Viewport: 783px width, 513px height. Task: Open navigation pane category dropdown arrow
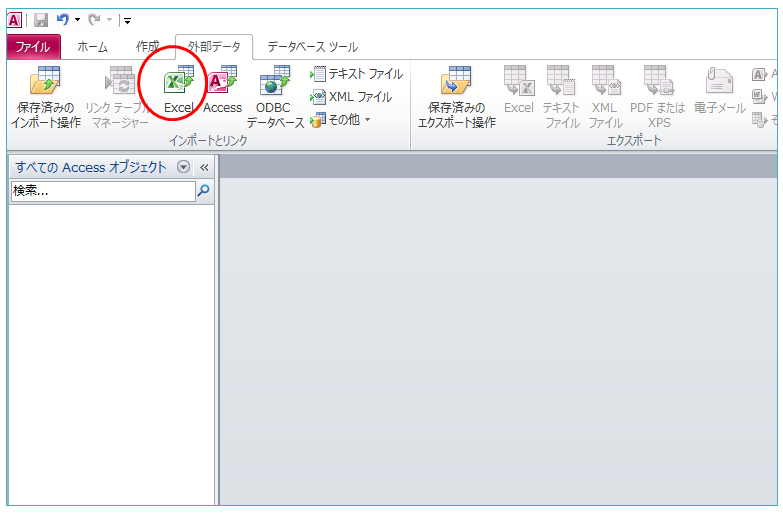pos(184,167)
